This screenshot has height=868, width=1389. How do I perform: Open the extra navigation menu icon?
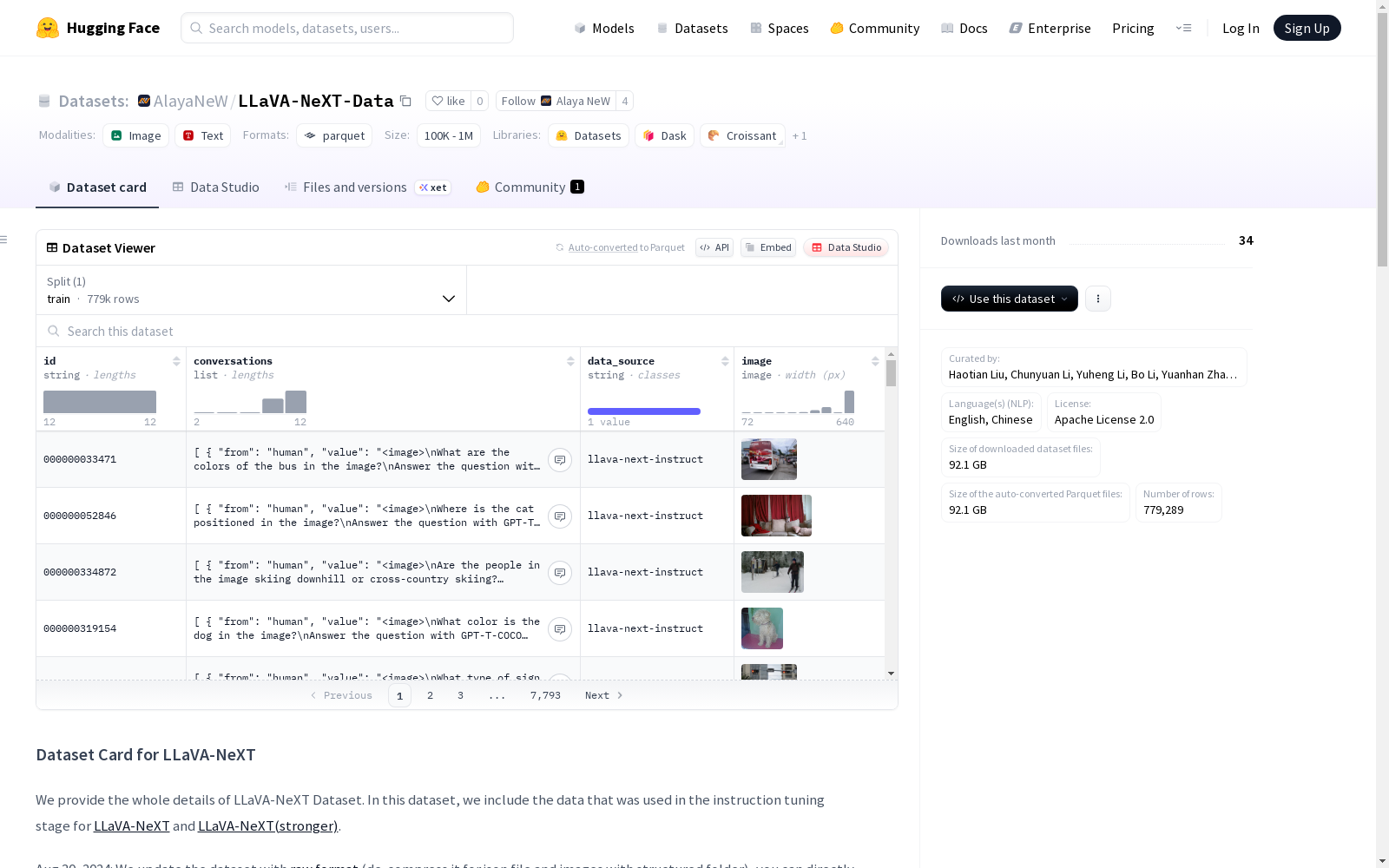[x=1183, y=28]
